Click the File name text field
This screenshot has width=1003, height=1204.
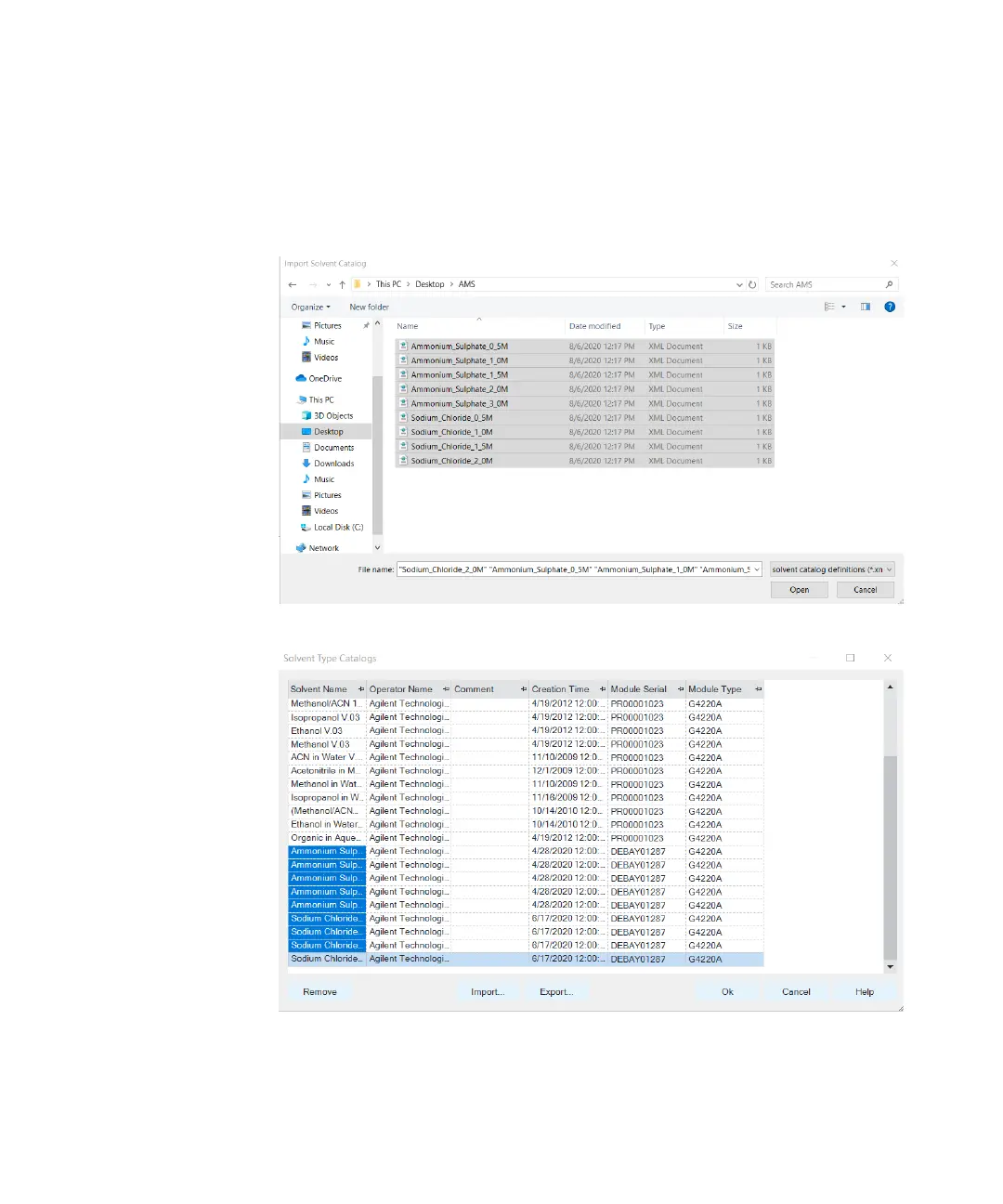(573, 569)
